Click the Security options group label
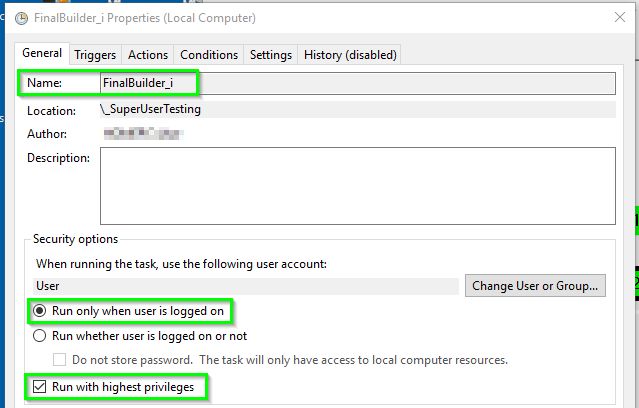The height and width of the screenshot is (408, 639). [x=75, y=239]
